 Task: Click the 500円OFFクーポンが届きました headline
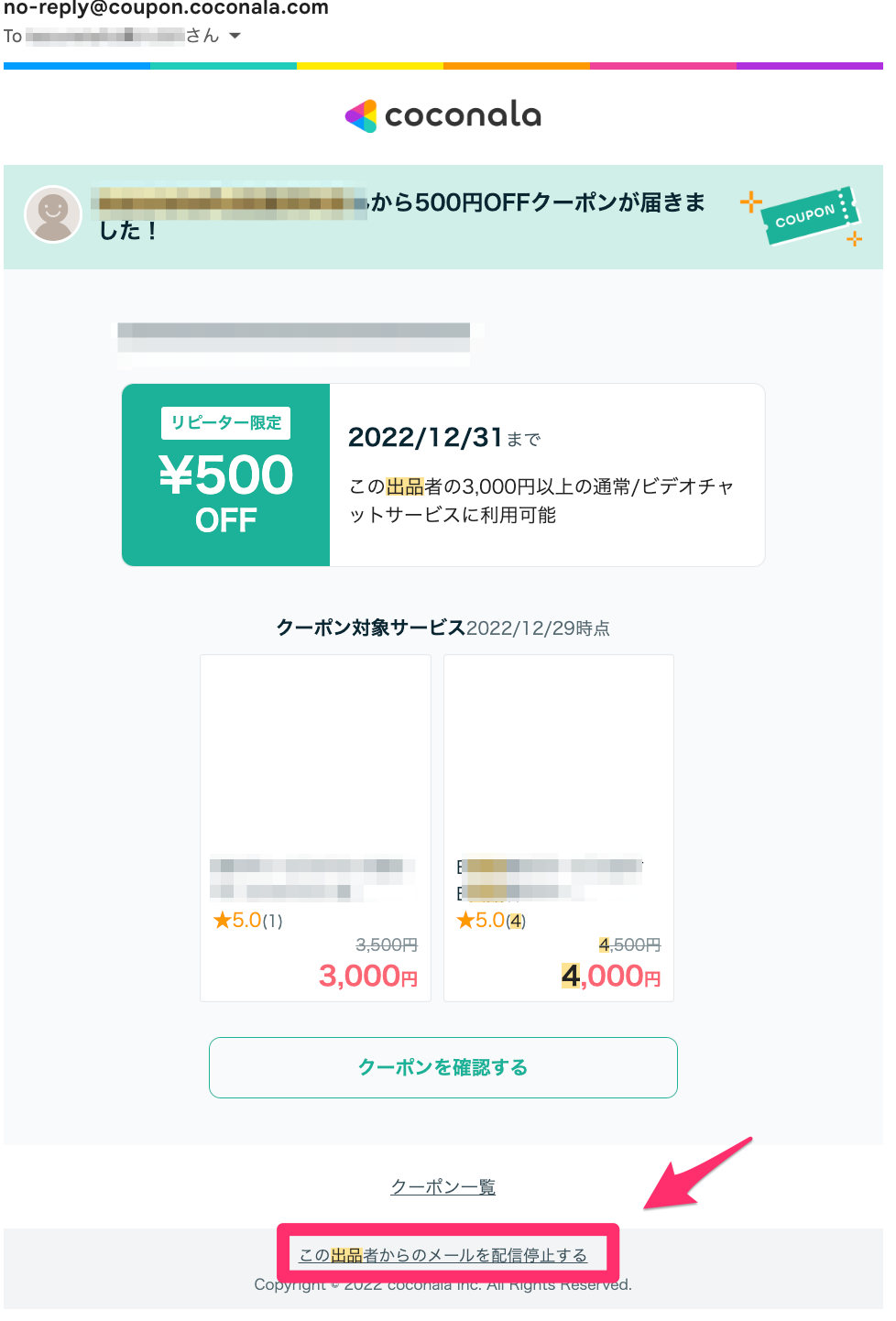coord(401,215)
